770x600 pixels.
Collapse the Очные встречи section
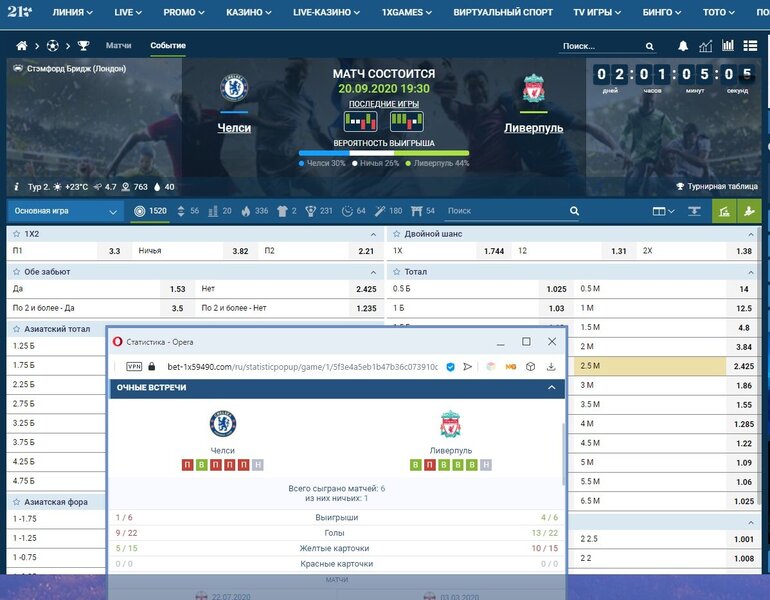tap(549, 386)
